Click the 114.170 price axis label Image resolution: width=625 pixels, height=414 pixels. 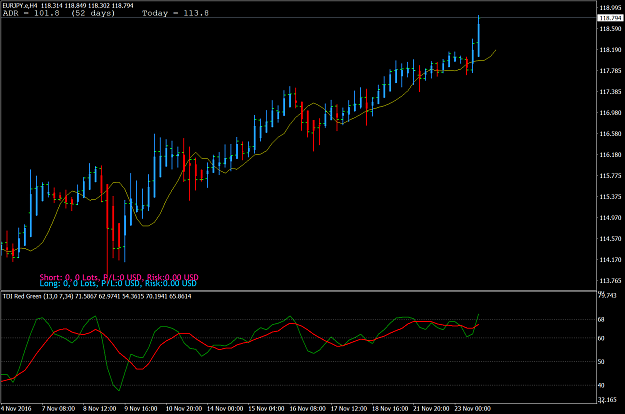click(610, 260)
